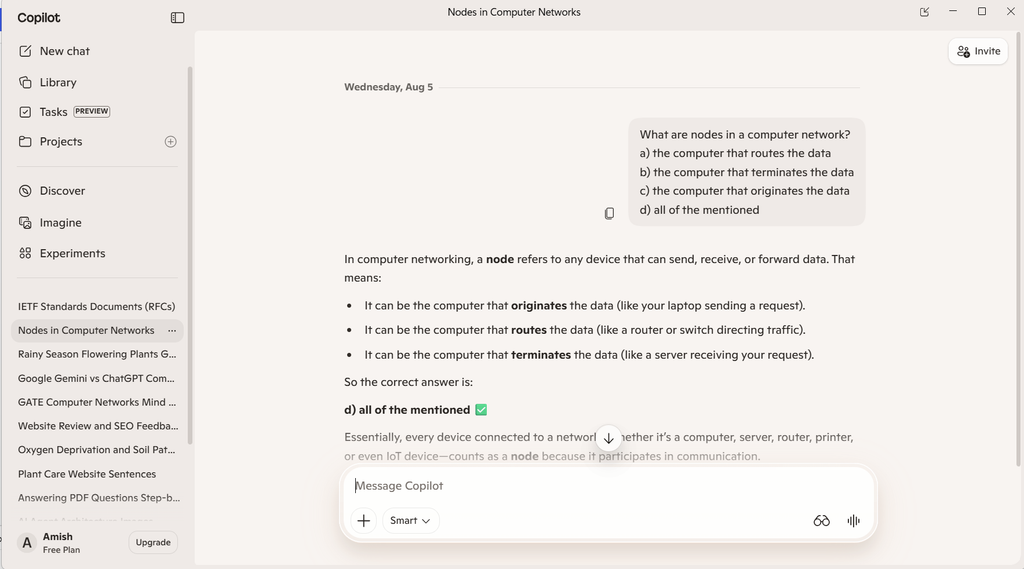Open more options for Nodes in Computer Networks
The image size is (1024, 569).
172,331
